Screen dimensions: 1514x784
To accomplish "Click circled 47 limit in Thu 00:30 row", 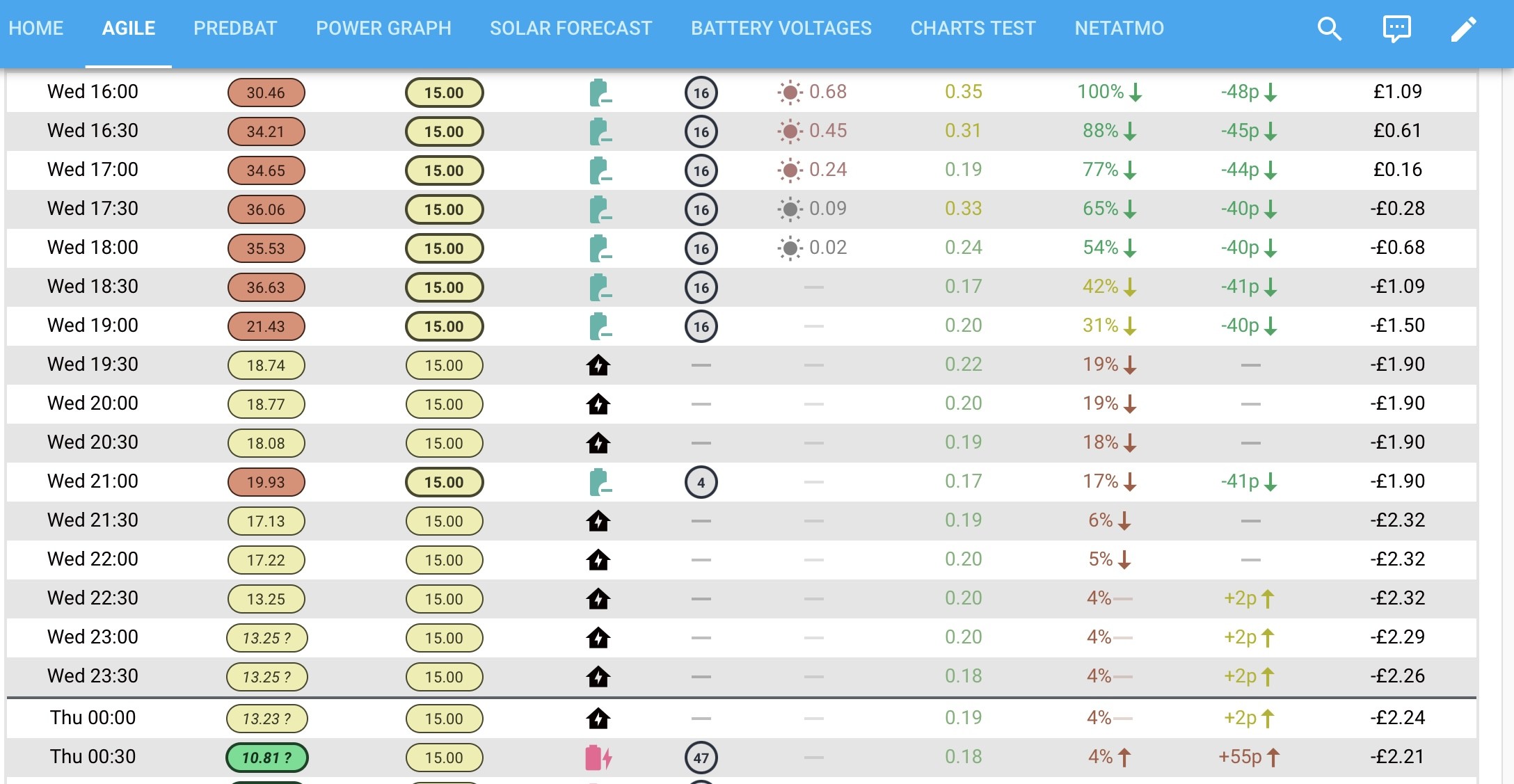I will click(701, 758).
